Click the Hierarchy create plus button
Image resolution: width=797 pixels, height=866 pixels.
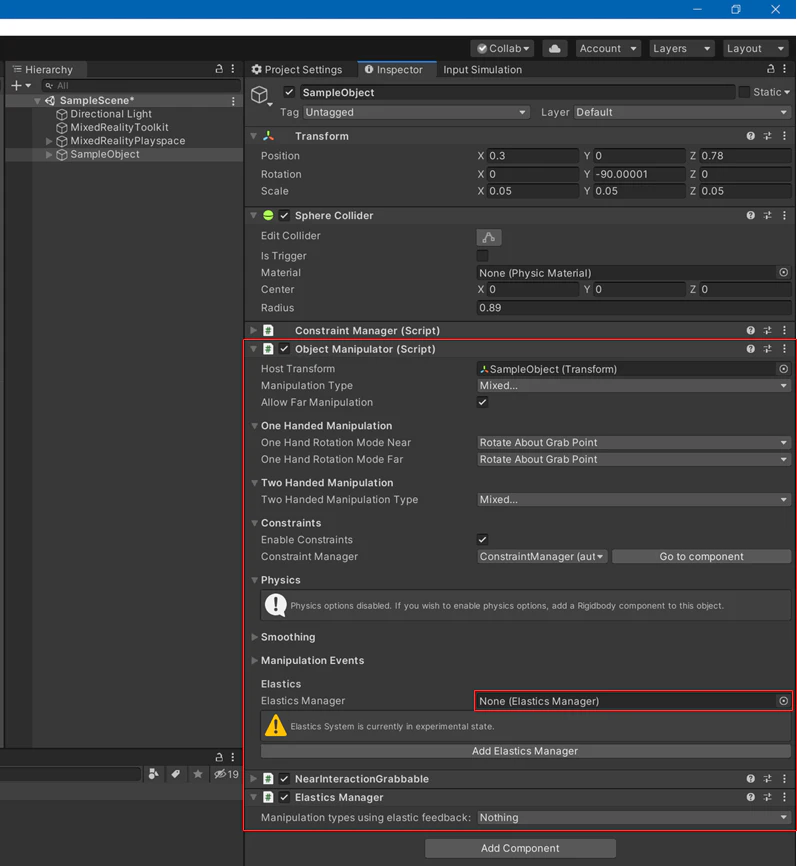[x=20, y=86]
